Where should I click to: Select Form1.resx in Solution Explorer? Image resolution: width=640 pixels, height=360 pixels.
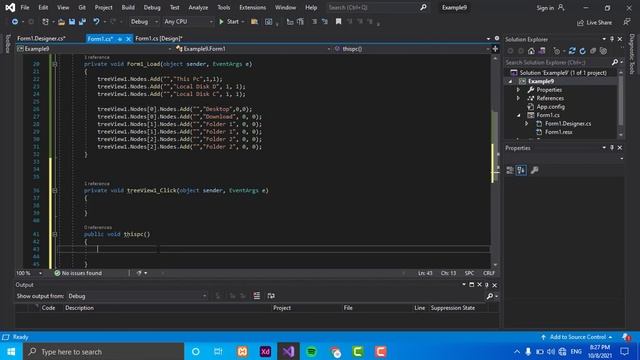point(558,132)
